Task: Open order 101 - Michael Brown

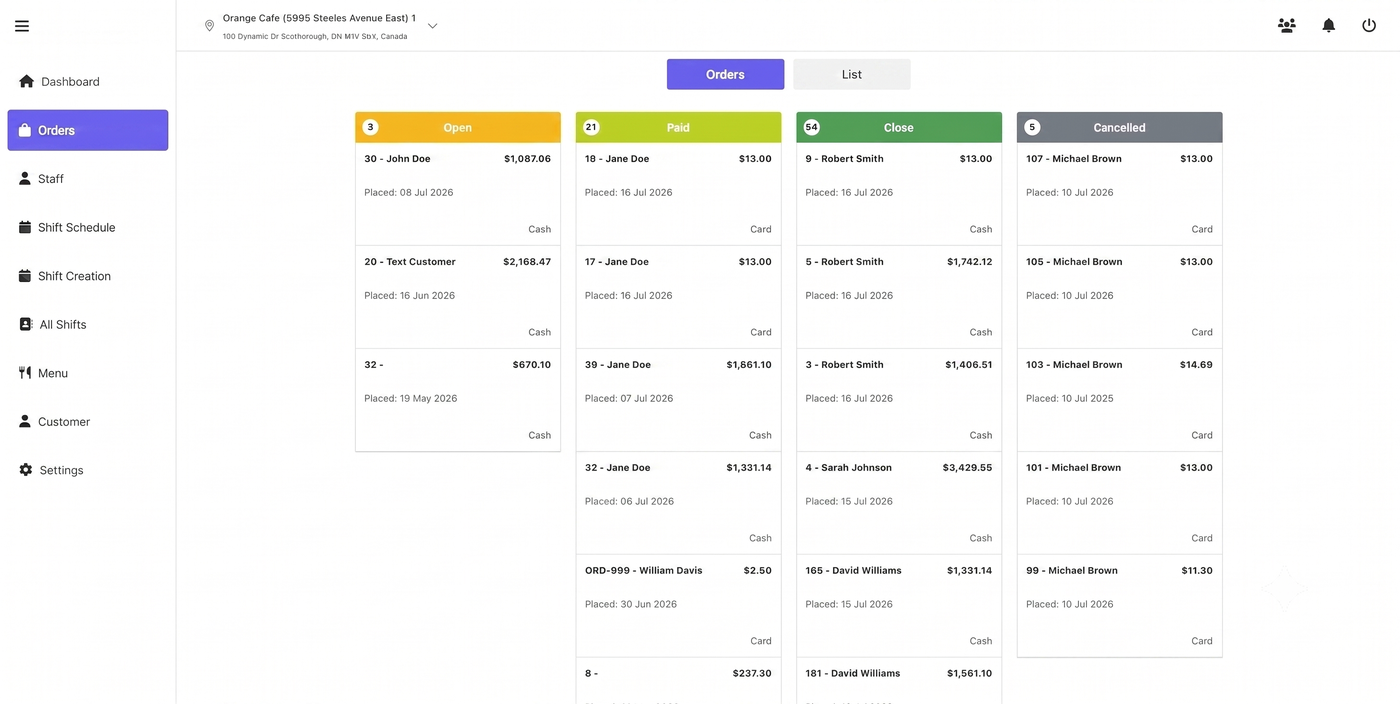Action: (x=1119, y=503)
